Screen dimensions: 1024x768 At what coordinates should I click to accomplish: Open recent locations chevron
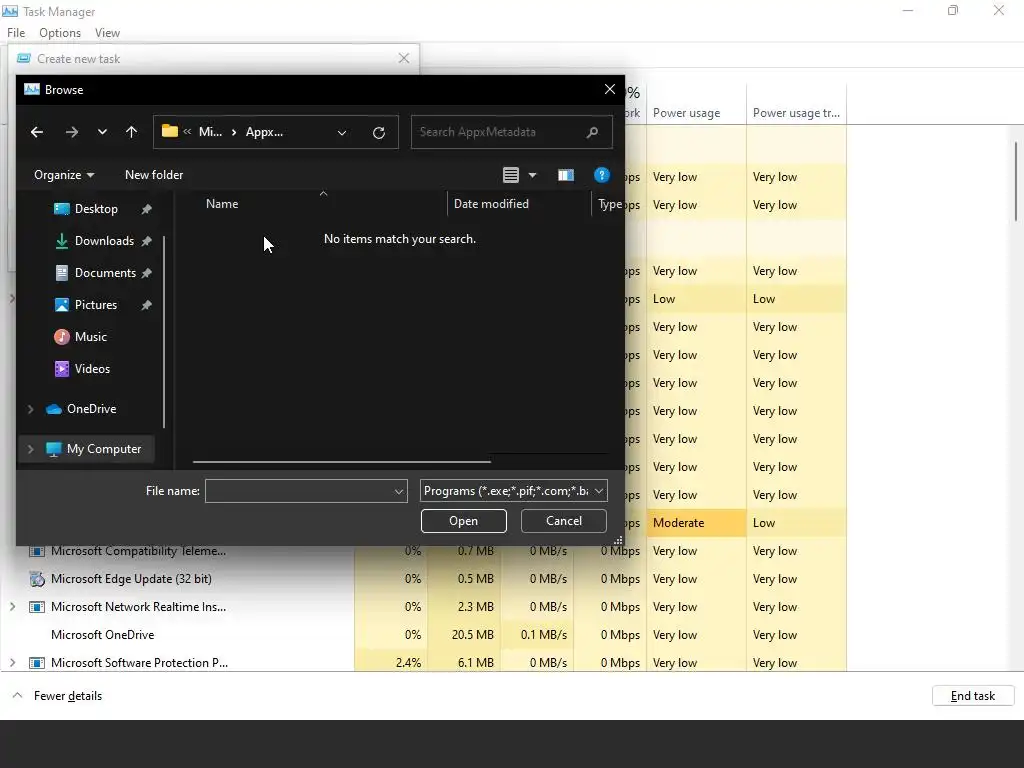click(x=103, y=132)
